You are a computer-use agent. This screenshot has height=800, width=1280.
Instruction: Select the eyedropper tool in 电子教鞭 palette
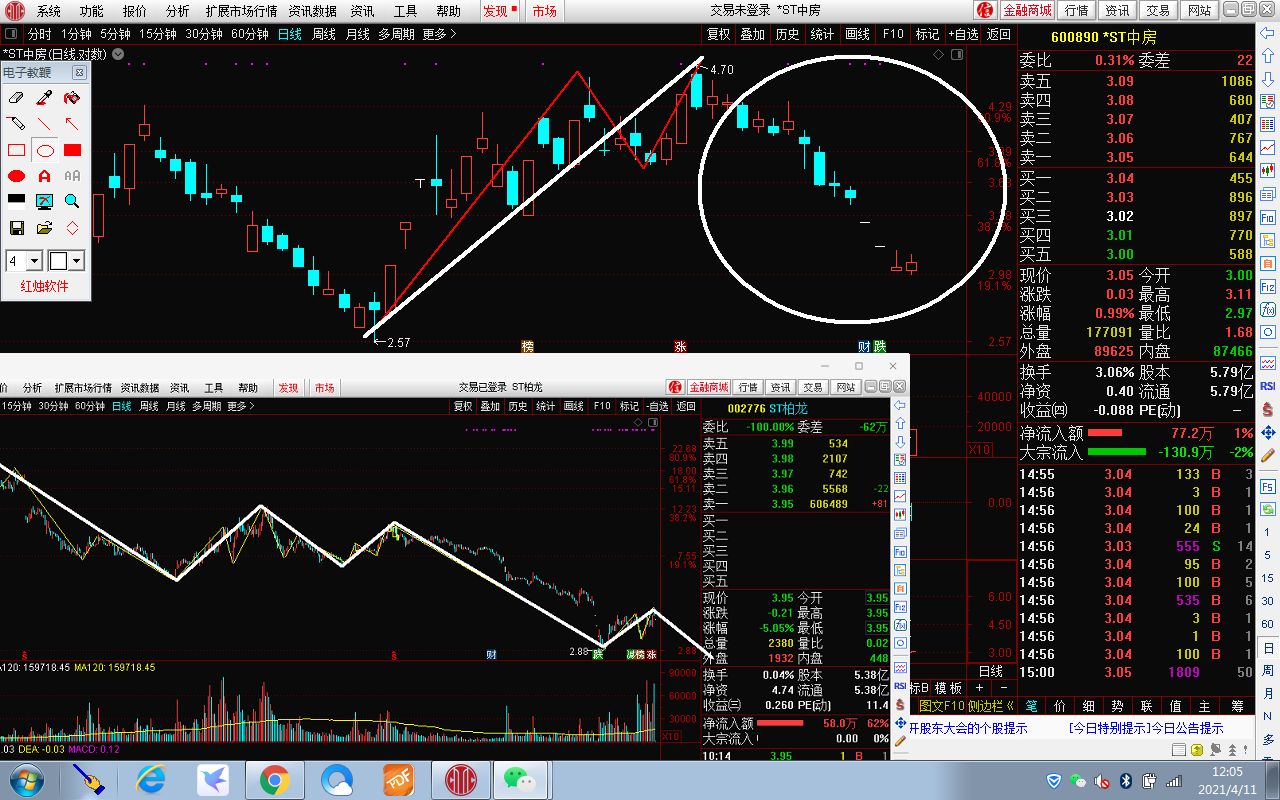pos(44,98)
